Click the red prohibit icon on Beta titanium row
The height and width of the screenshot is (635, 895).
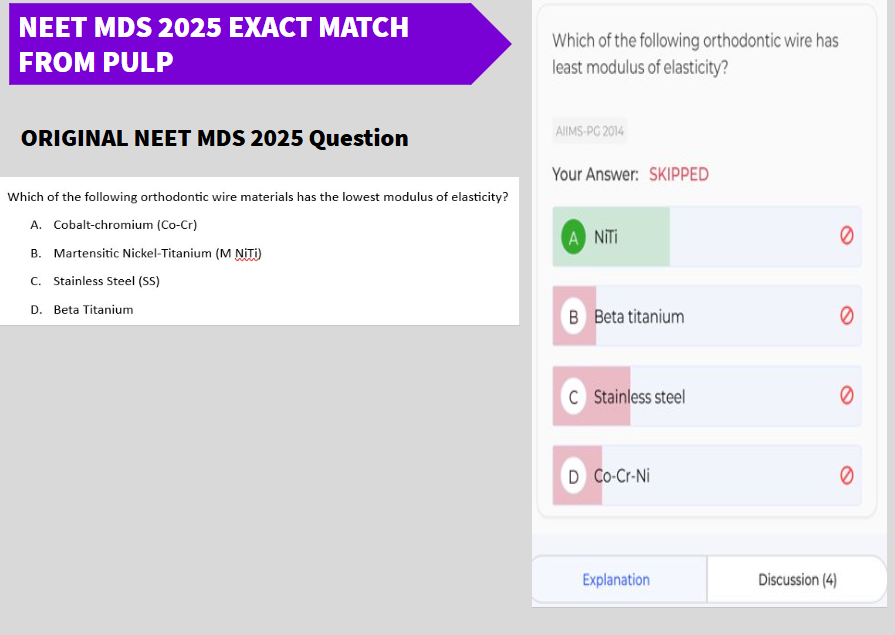point(846,315)
